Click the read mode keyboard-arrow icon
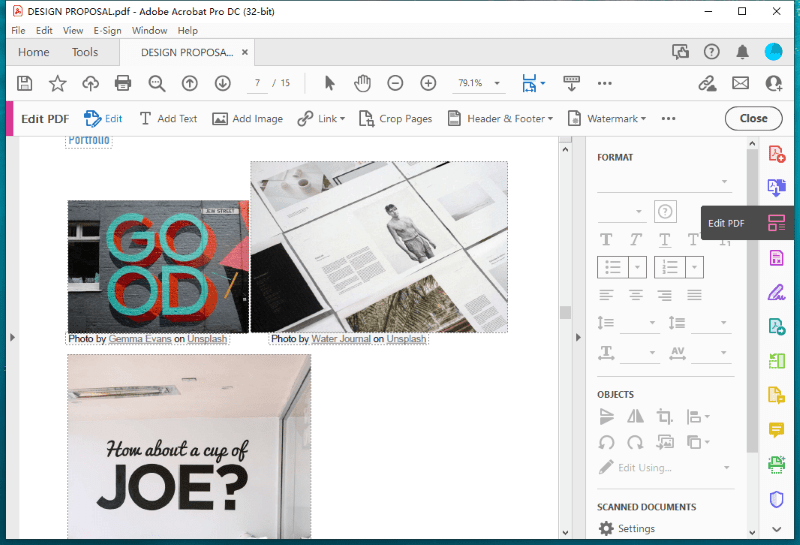Screen dimensions: 800x545 coord(571,83)
